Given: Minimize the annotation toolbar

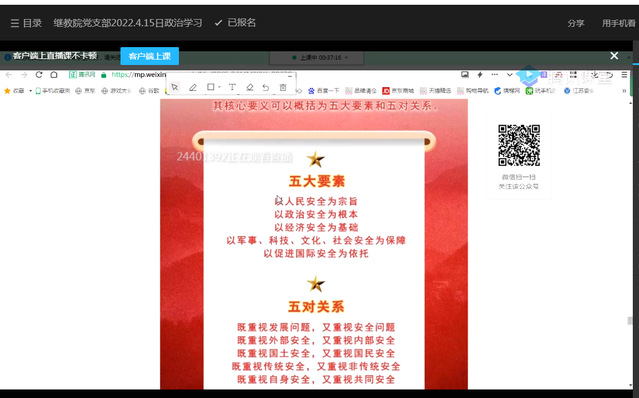Looking at the screenshot, I should pos(290,76).
